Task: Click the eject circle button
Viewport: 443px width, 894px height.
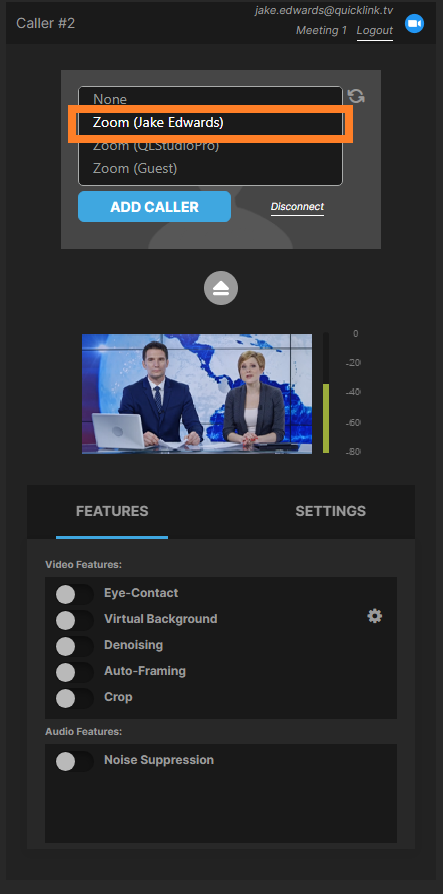Action: coord(221,289)
